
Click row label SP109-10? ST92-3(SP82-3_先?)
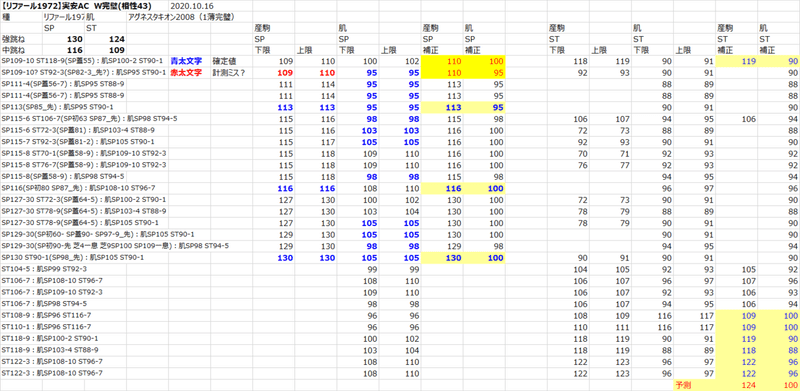(84, 72)
